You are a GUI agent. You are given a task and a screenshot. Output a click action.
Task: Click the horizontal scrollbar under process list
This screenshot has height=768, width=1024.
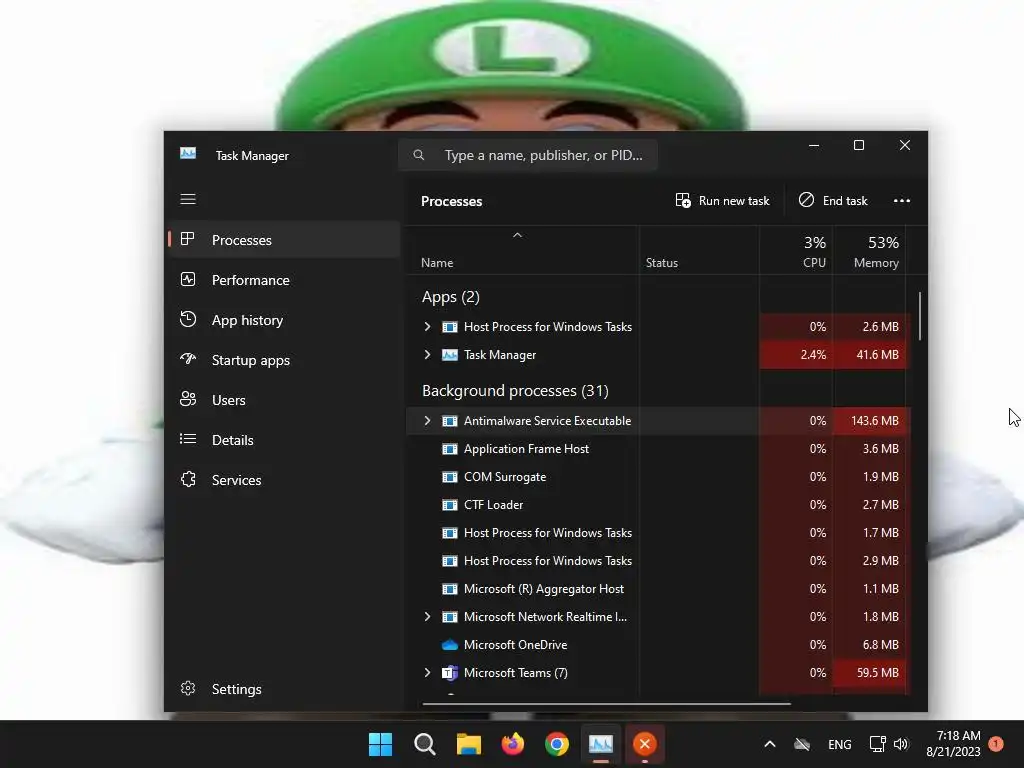click(x=606, y=704)
